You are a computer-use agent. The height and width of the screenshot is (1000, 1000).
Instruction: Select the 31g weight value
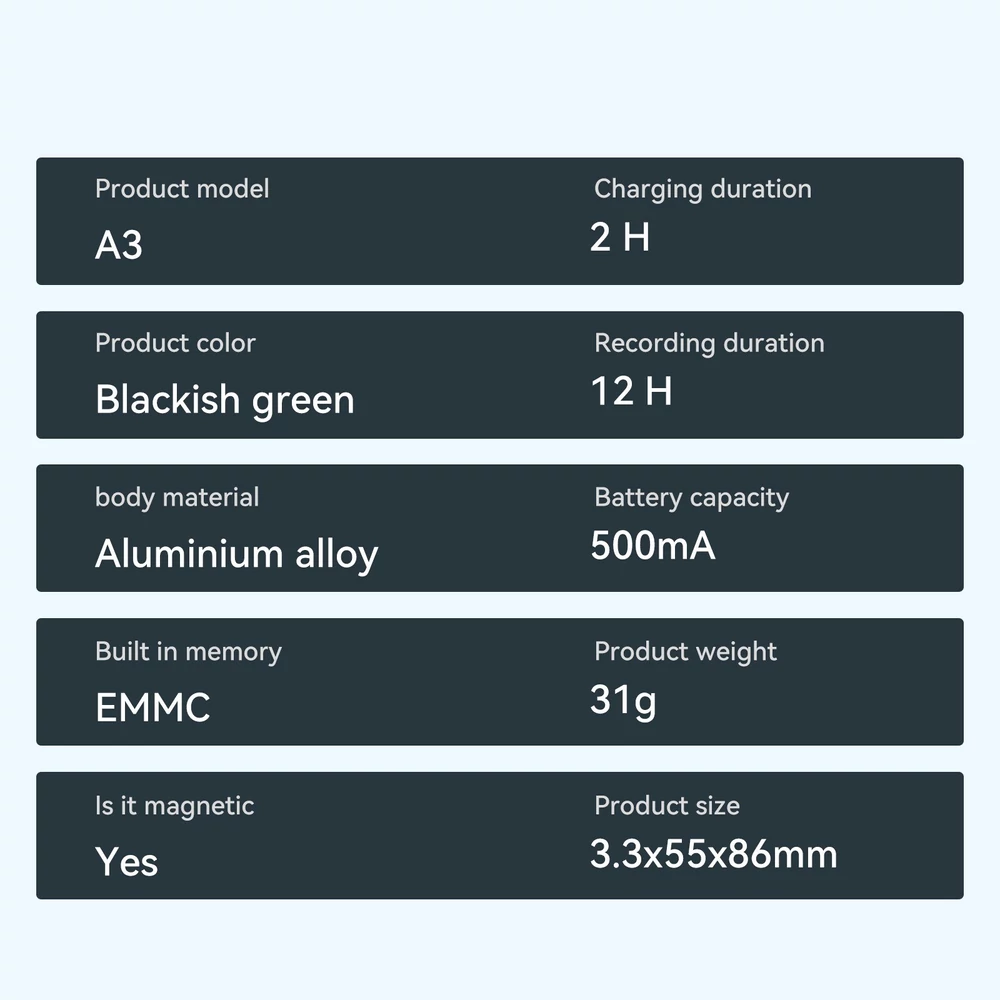[x=623, y=701]
